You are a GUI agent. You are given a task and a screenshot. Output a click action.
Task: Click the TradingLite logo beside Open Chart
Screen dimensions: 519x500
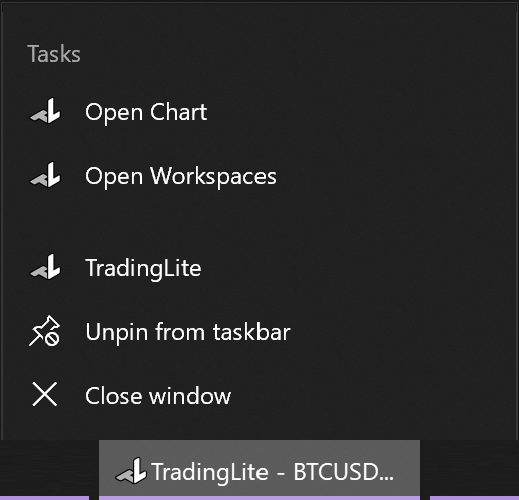[x=45, y=111]
